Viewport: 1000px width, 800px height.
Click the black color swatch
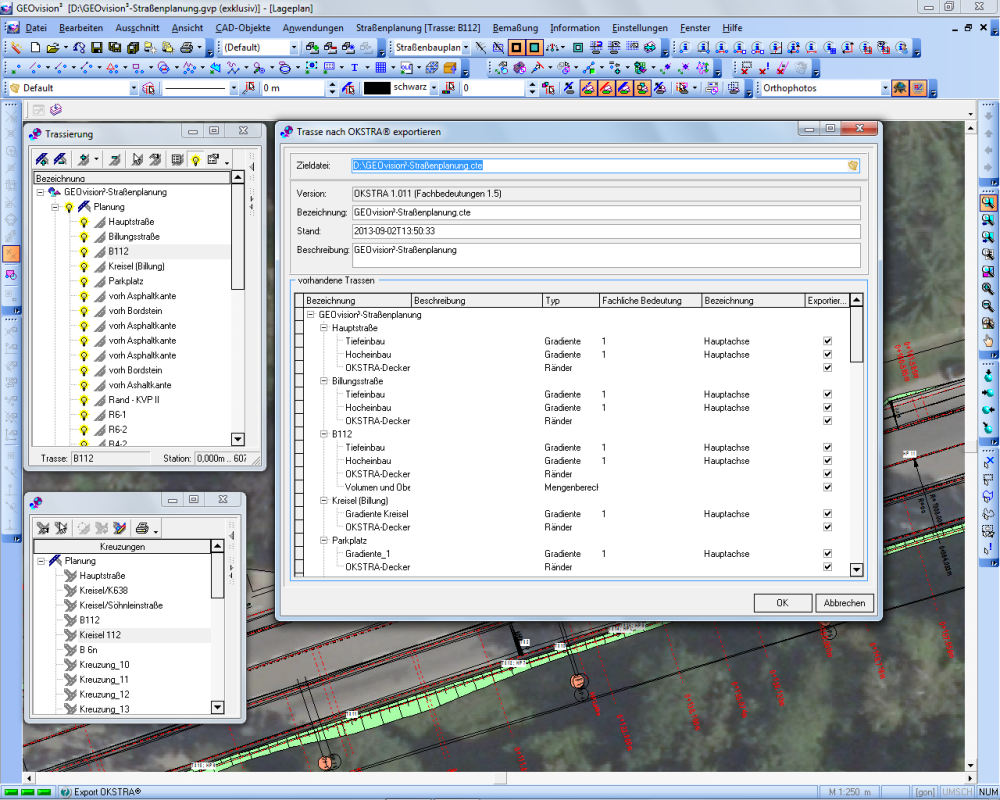(x=376, y=88)
